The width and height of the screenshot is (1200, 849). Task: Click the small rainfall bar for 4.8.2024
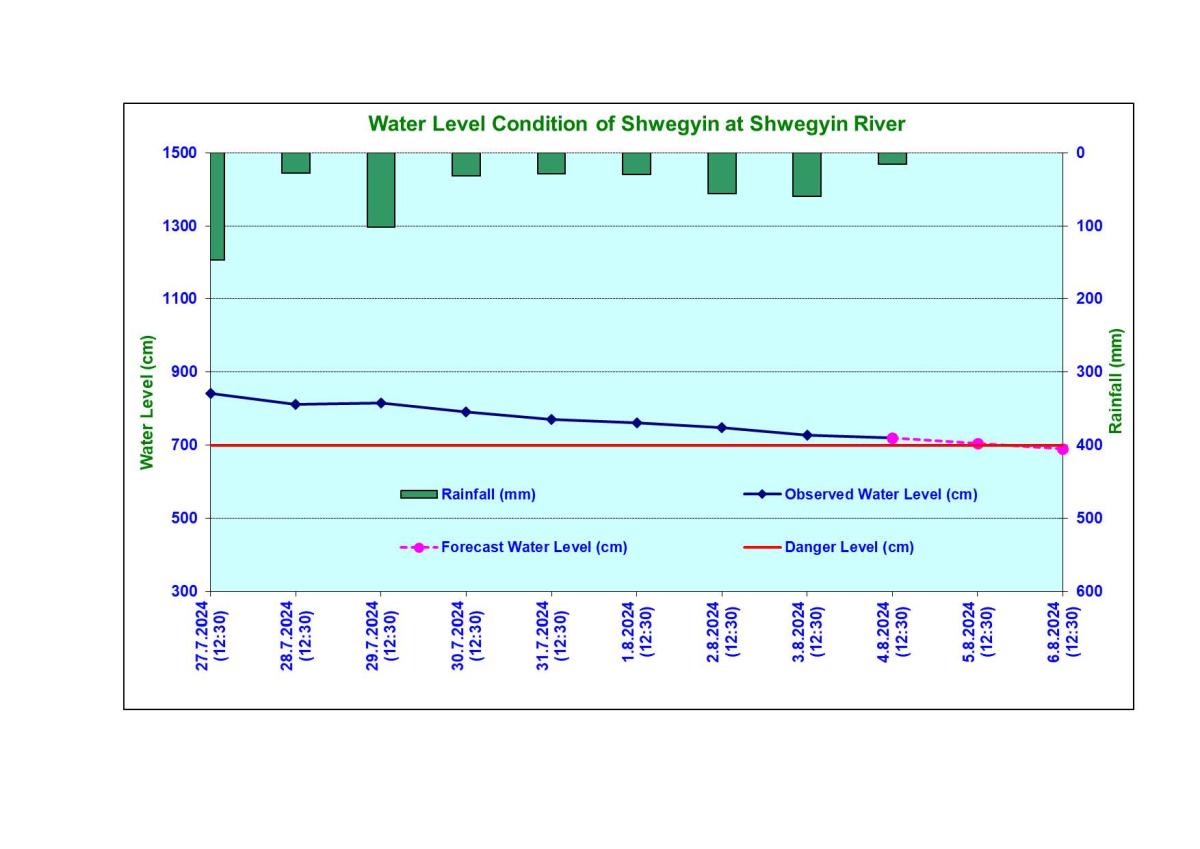click(x=892, y=158)
